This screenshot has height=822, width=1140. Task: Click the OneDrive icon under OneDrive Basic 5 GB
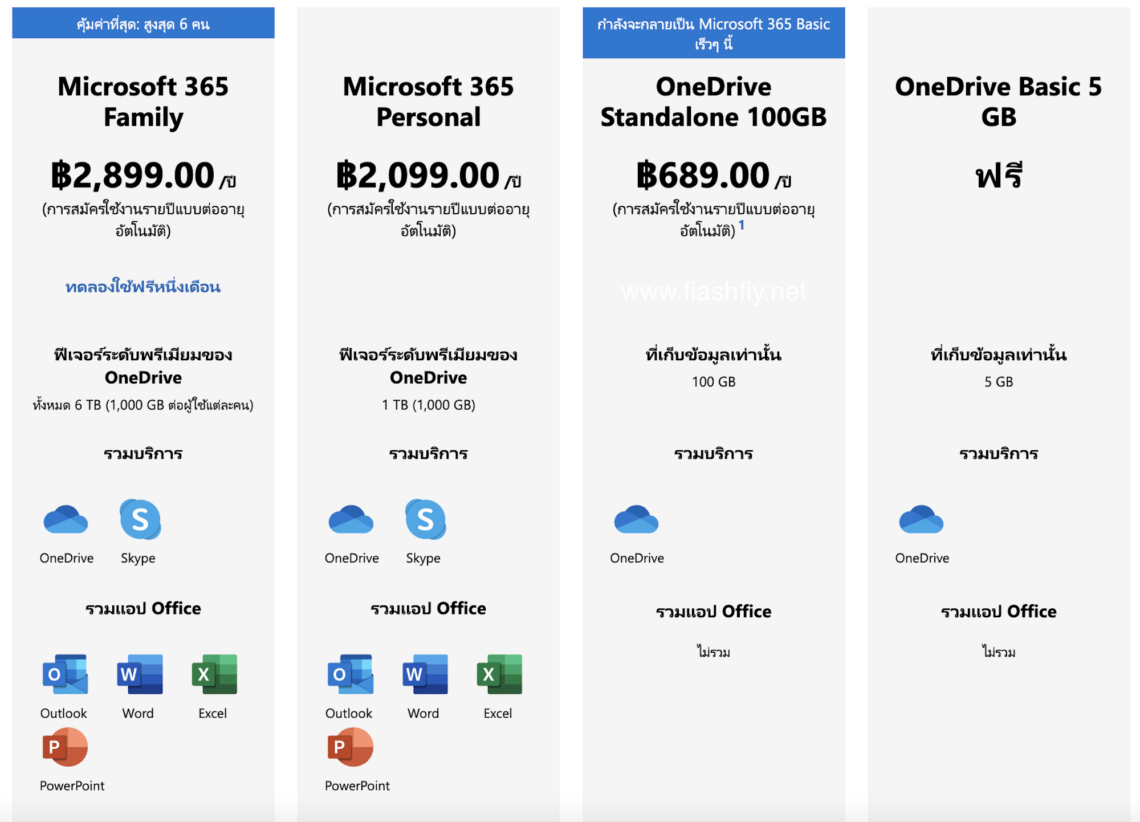pyautogui.click(x=921, y=520)
